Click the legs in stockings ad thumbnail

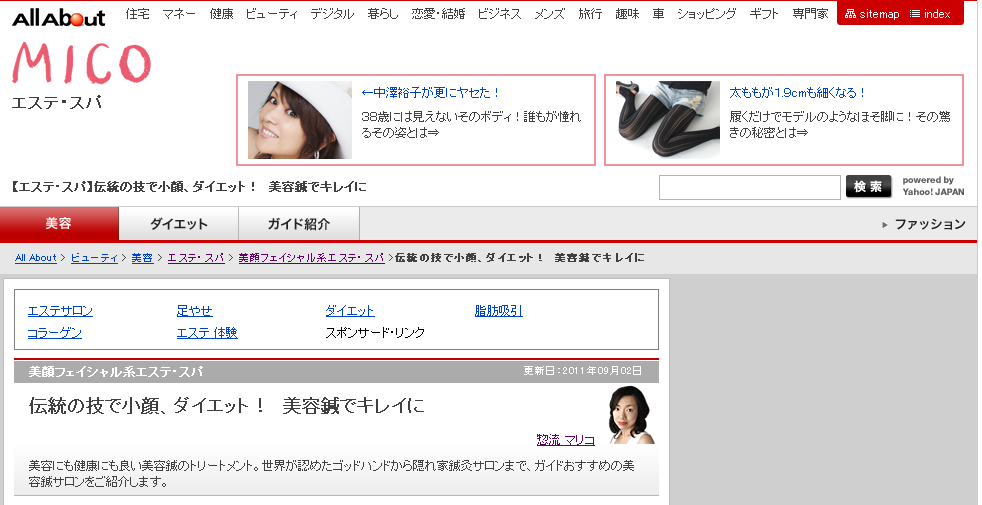coord(668,120)
